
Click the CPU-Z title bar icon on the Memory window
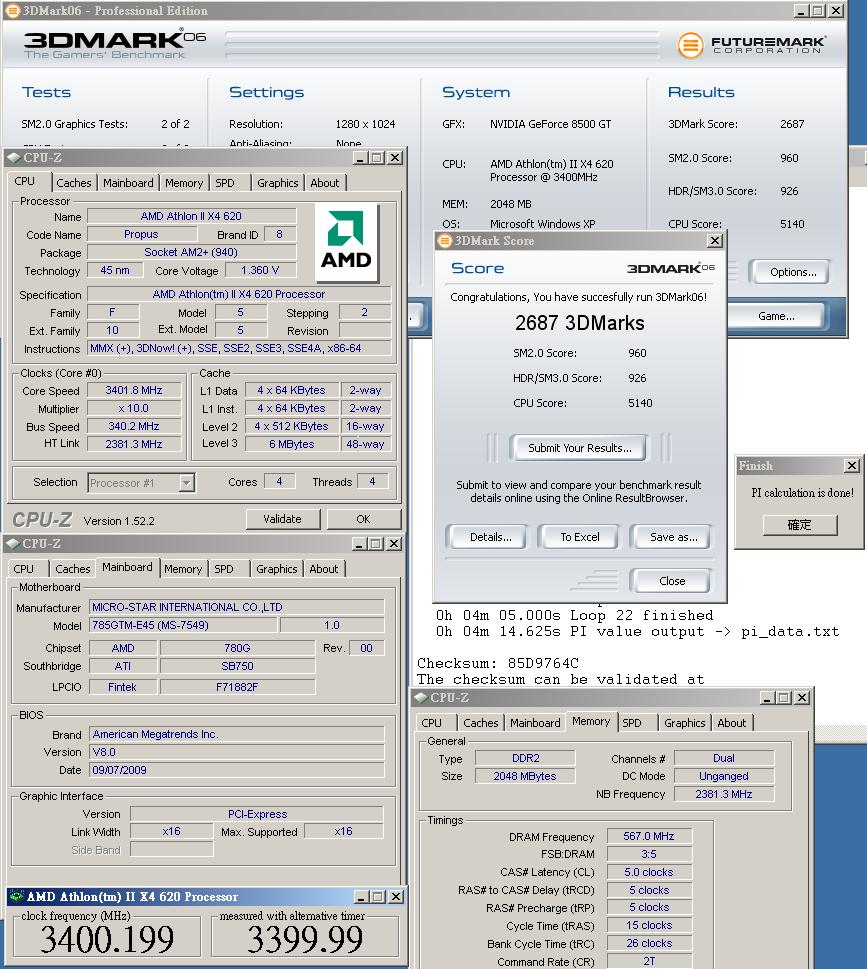(421, 698)
